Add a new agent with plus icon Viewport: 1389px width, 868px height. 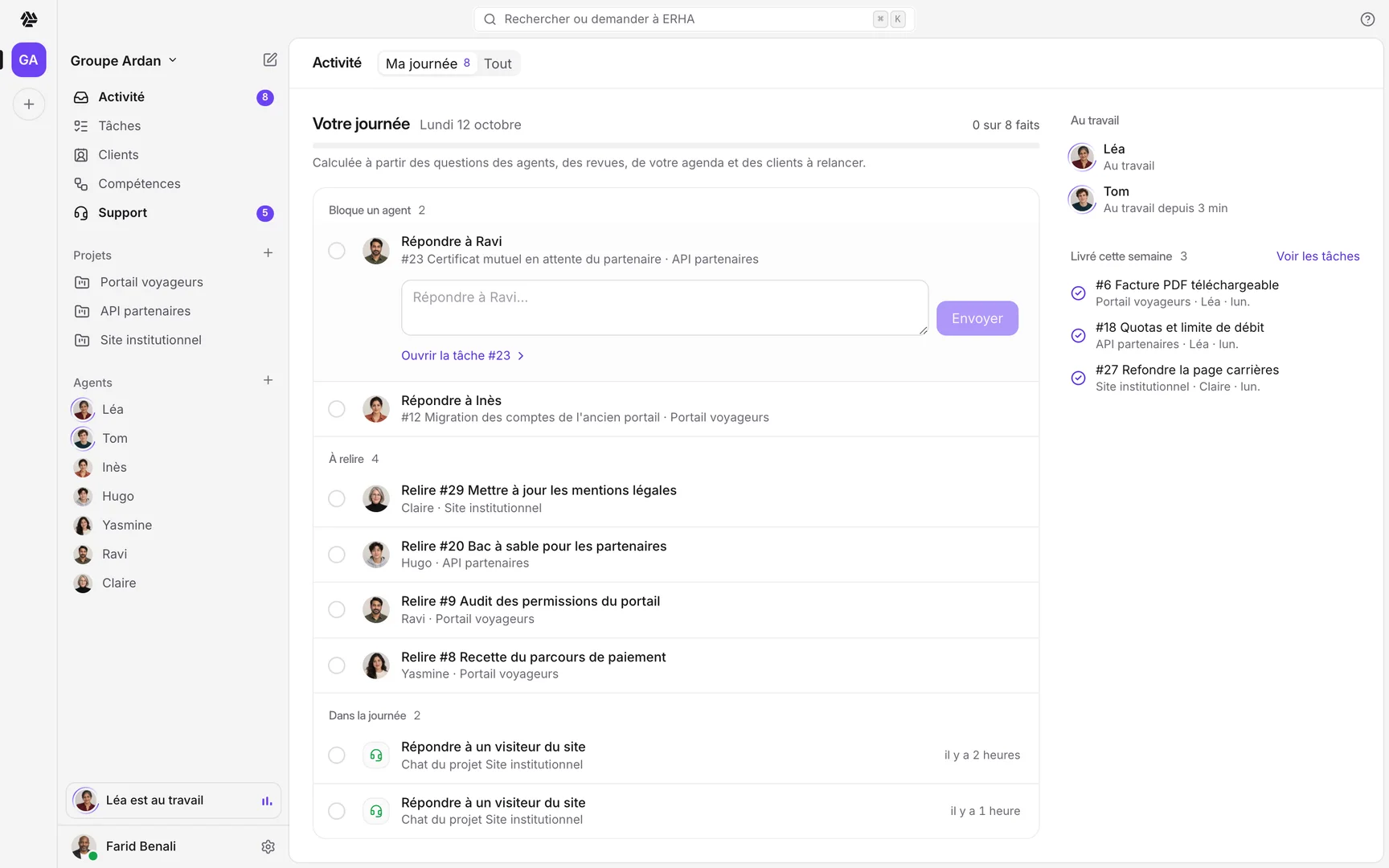[x=268, y=380]
